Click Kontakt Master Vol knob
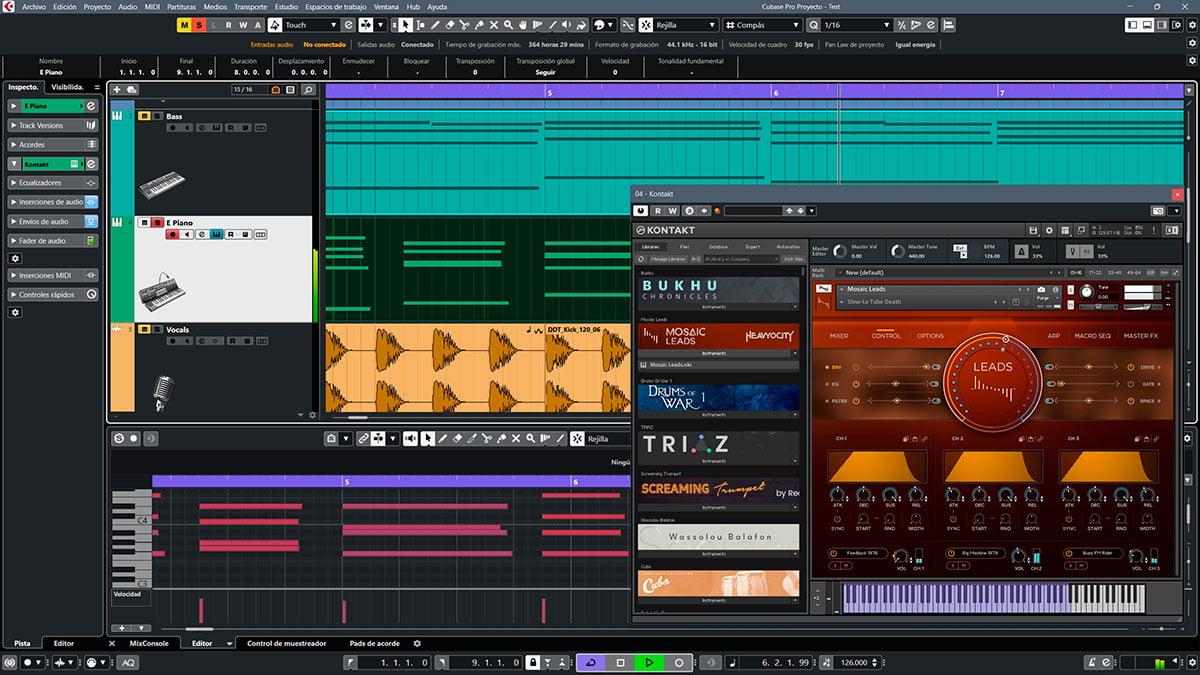The width and height of the screenshot is (1200, 675). (x=839, y=252)
